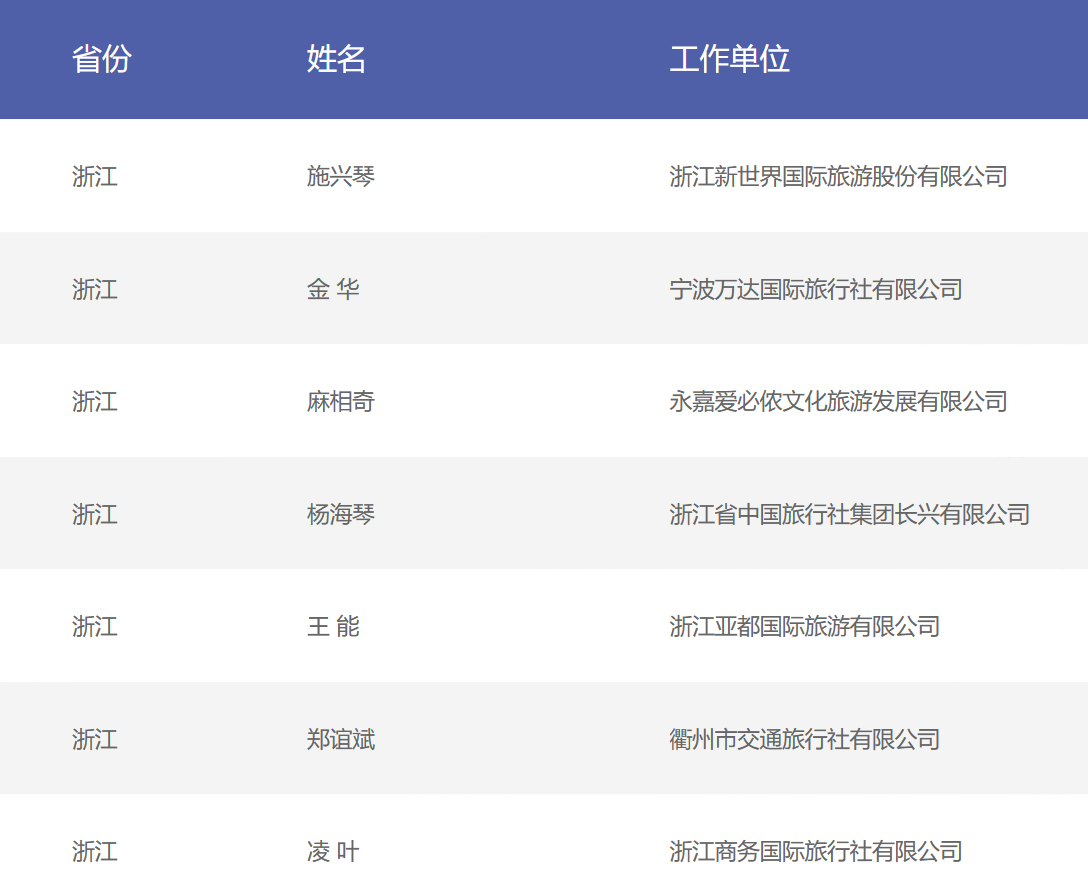The height and width of the screenshot is (891, 1088).
Task: Click 浙江 in the 麻相奇 row
Action: (95, 401)
